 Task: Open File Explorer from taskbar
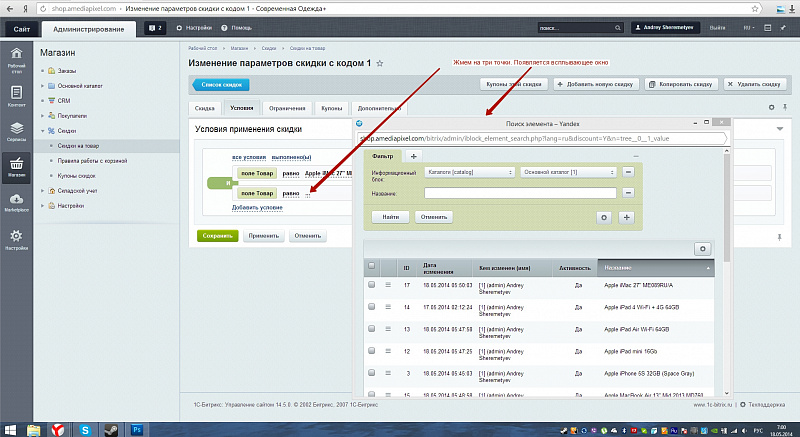tap(33, 430)
